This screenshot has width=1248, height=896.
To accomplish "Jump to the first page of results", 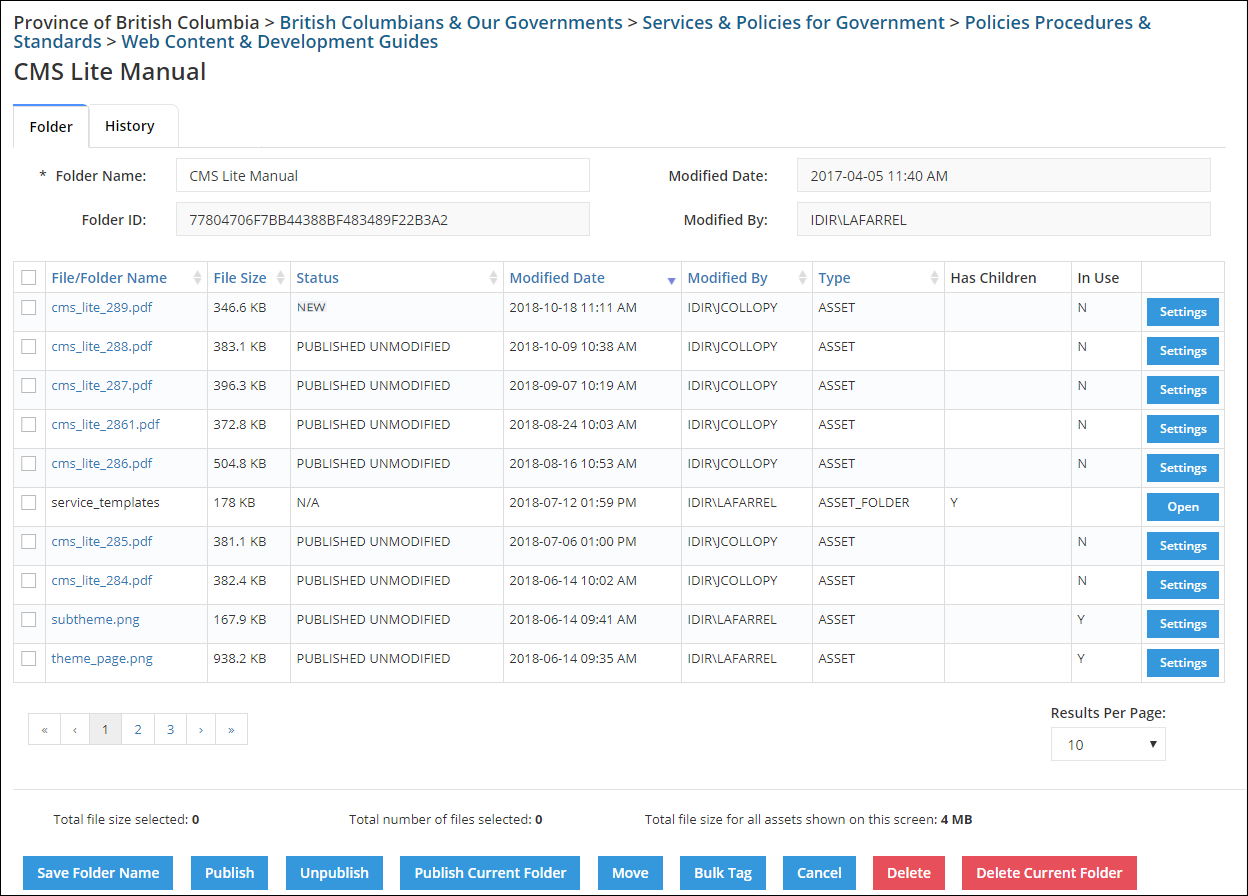I will [x=45, y=730].
